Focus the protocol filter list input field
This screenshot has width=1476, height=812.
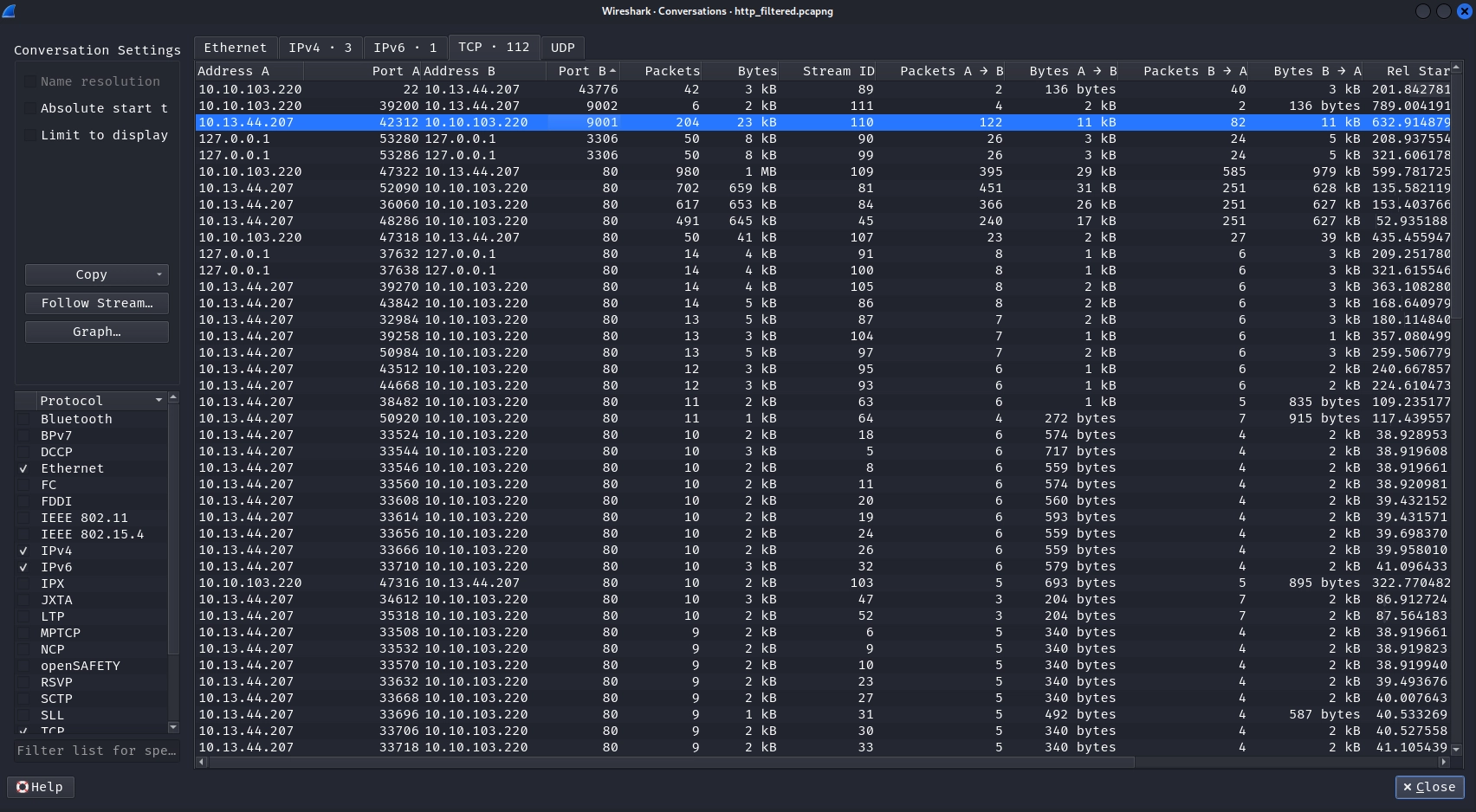coord(97,751)
